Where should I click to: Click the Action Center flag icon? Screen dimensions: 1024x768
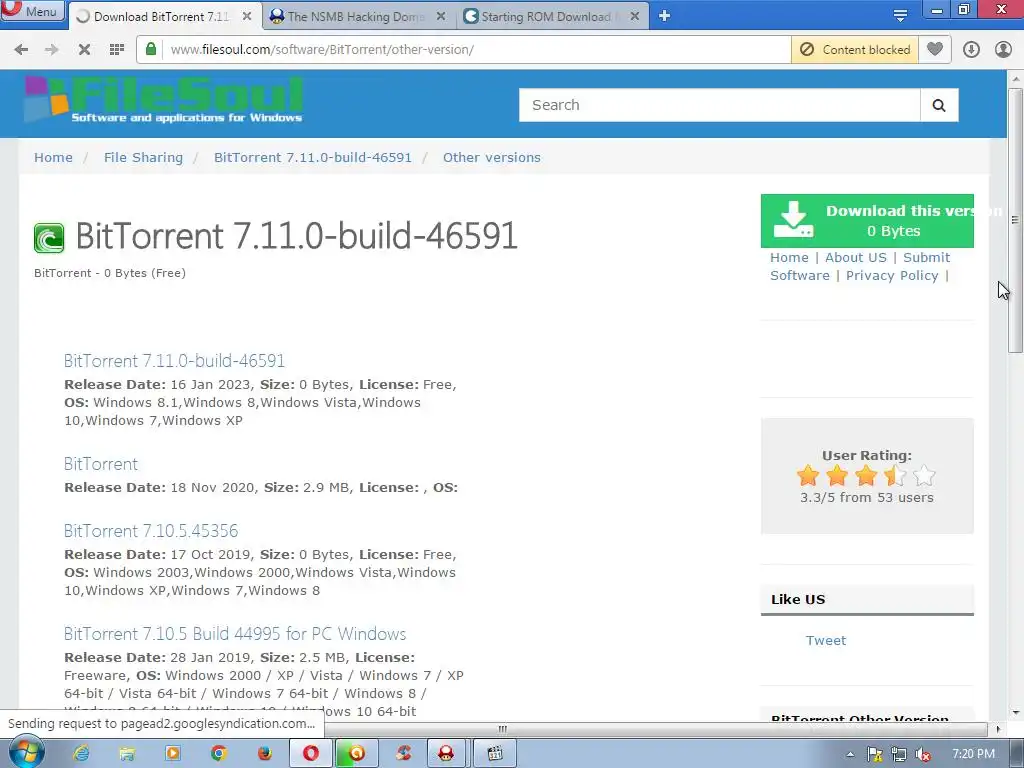coord(874,755)
